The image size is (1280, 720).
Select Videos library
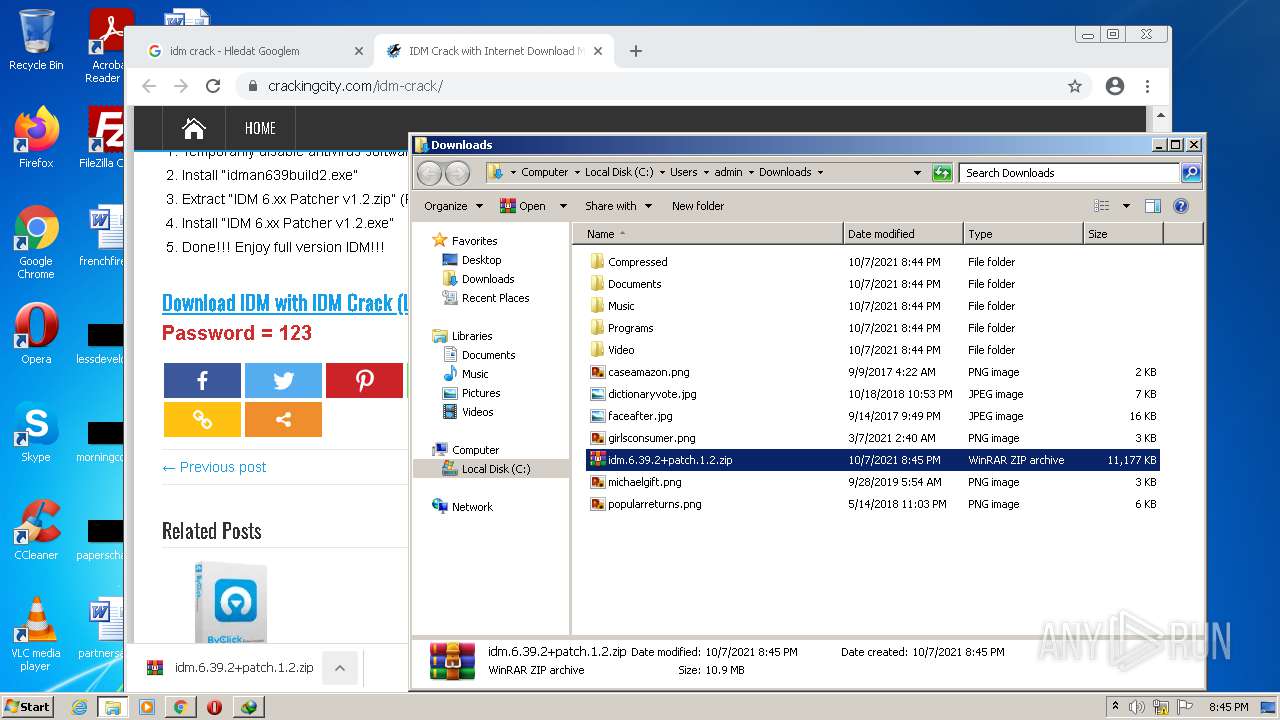477,412
